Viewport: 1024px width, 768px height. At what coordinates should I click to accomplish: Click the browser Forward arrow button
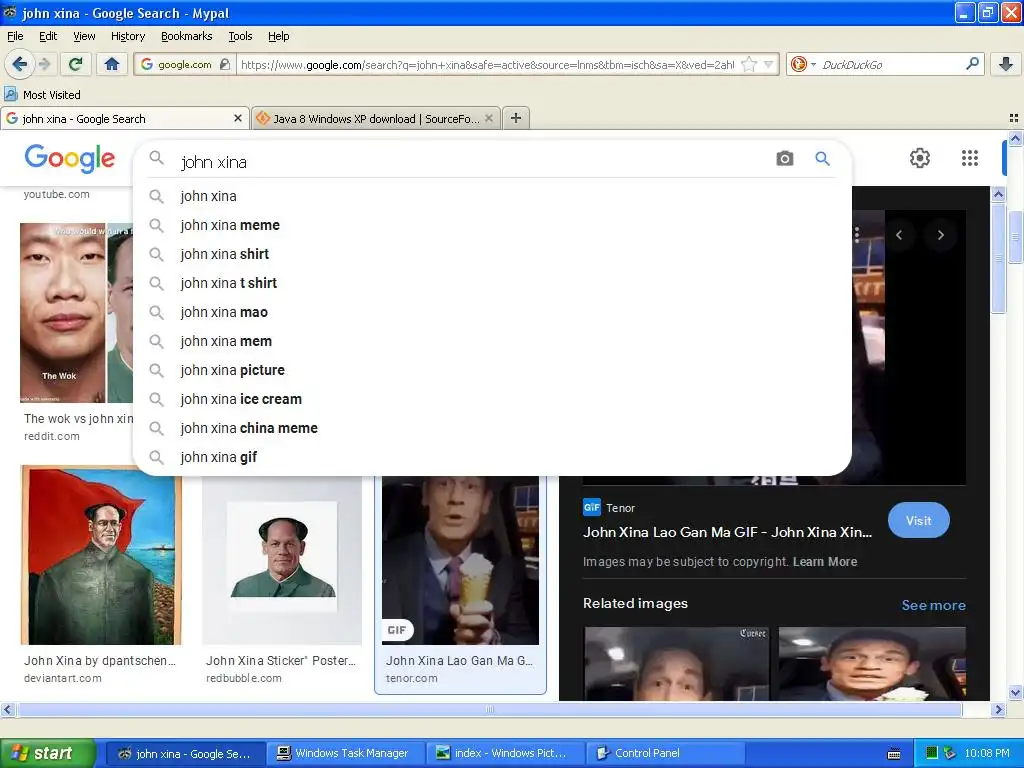(x=44, y=64)
